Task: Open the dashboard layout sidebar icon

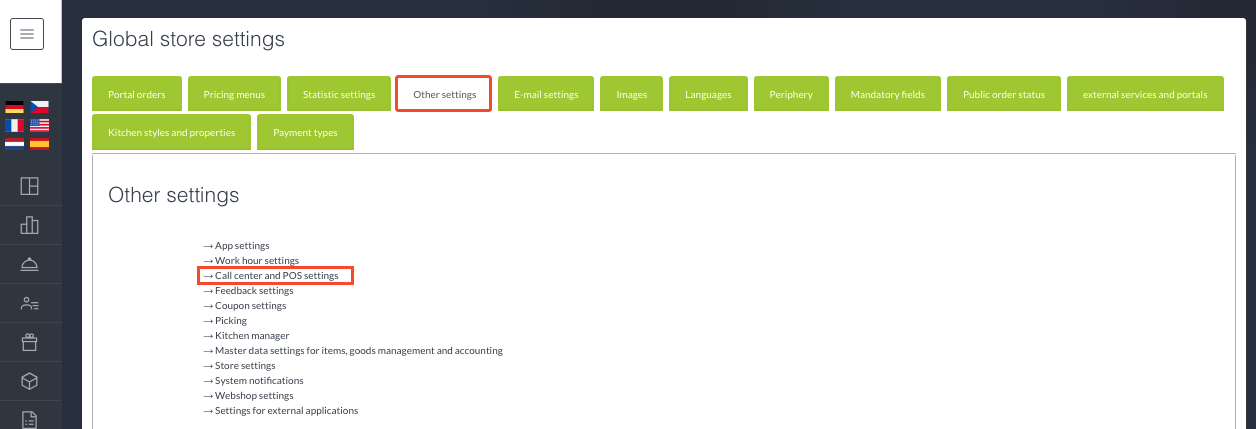Action: click(30, 186)
